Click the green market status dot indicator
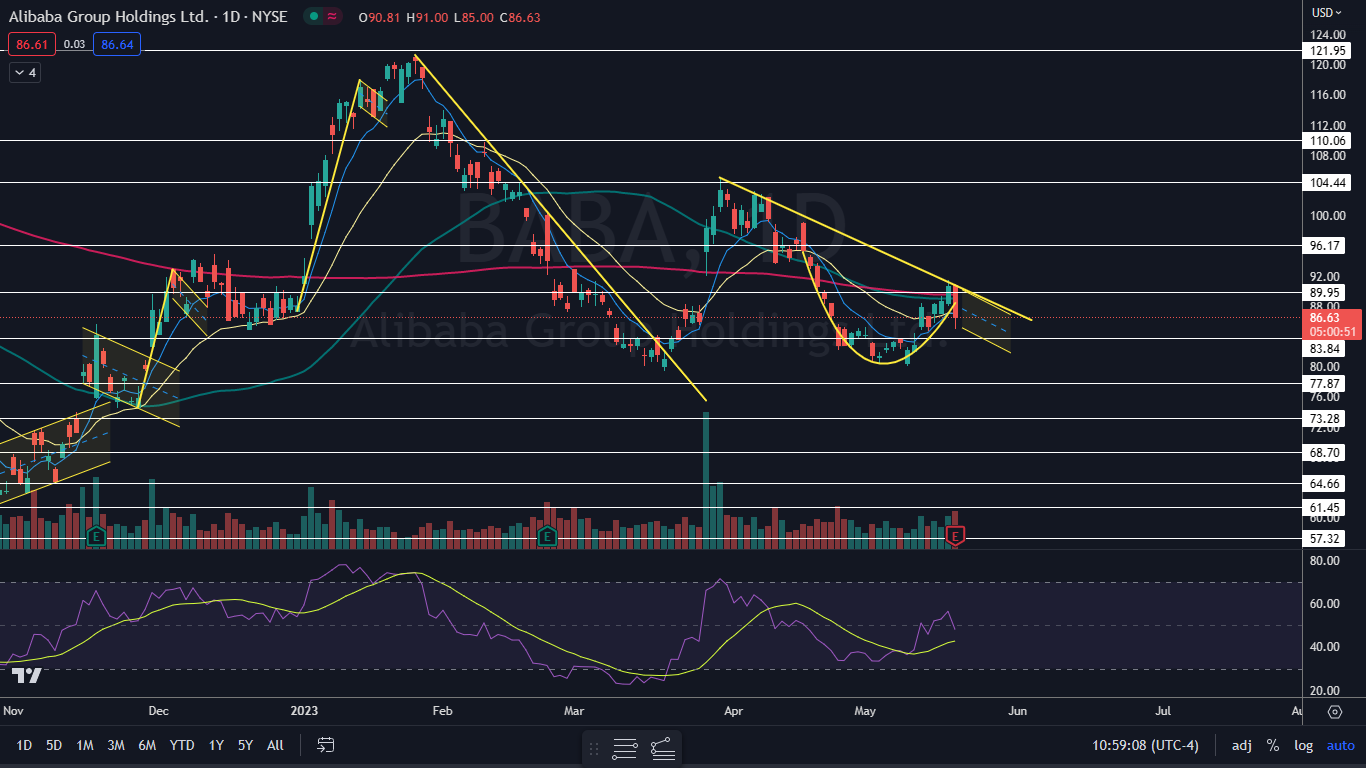 click(314, 16)
